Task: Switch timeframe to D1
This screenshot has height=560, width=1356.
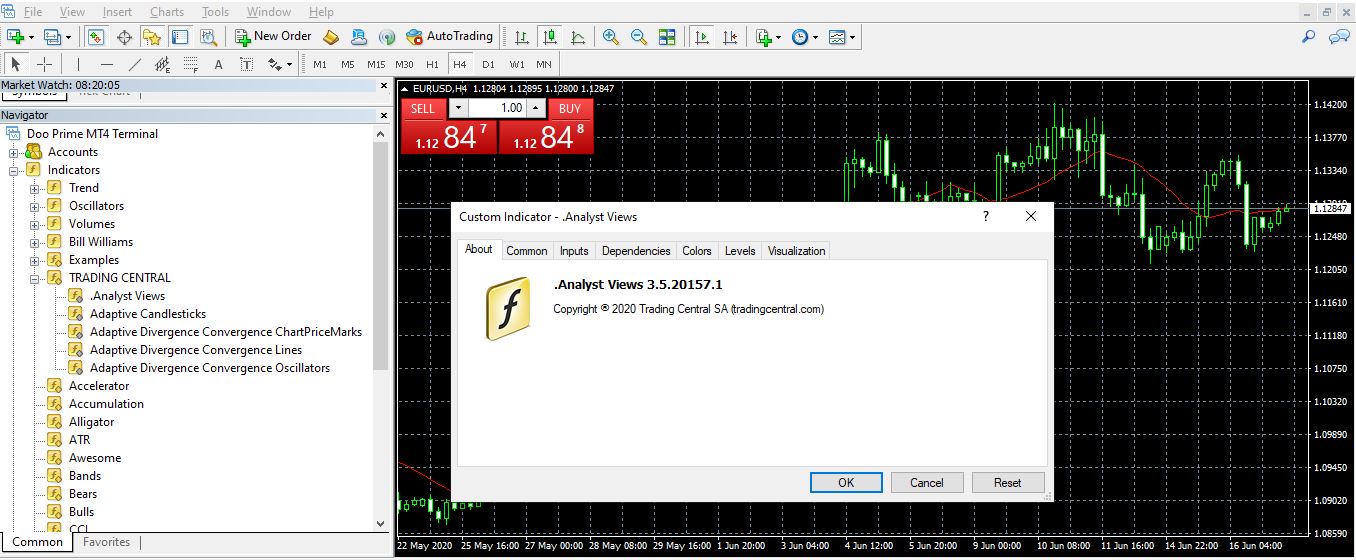Action: click(488, 64)
